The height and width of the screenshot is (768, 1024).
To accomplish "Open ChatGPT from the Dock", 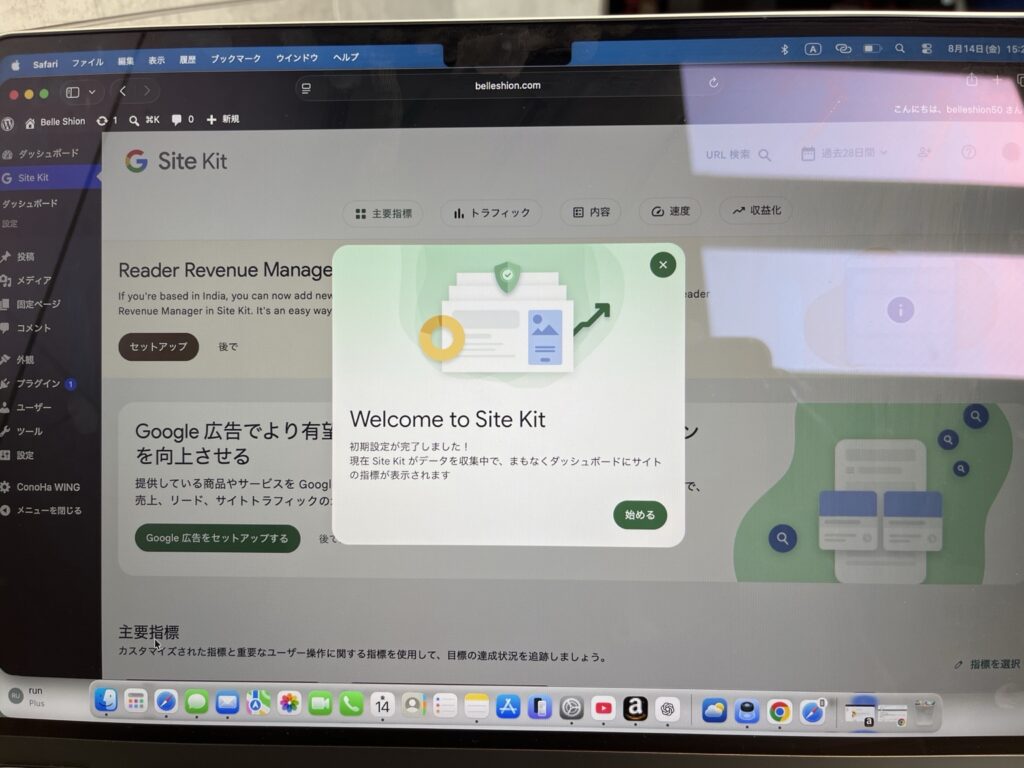I will pyautogui.click(x=667, y=709).
